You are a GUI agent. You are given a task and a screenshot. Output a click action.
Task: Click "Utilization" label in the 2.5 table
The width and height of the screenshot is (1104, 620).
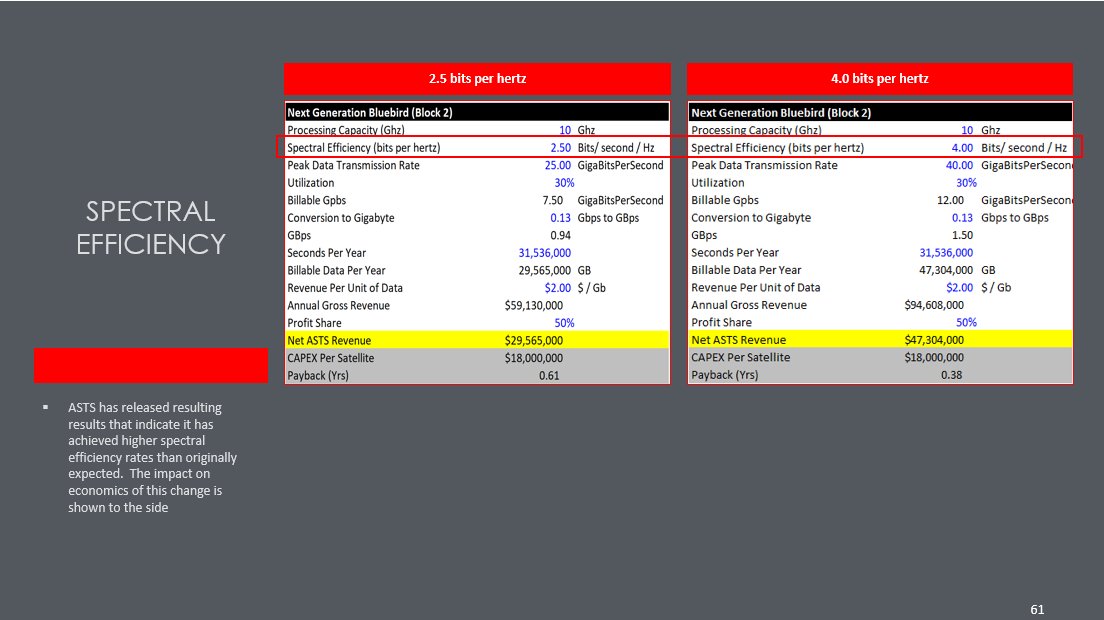[310, 183]
